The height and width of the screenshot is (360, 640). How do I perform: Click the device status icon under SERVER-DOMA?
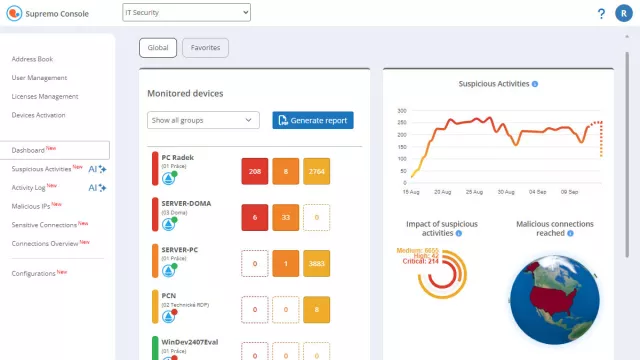pos(169,224)
